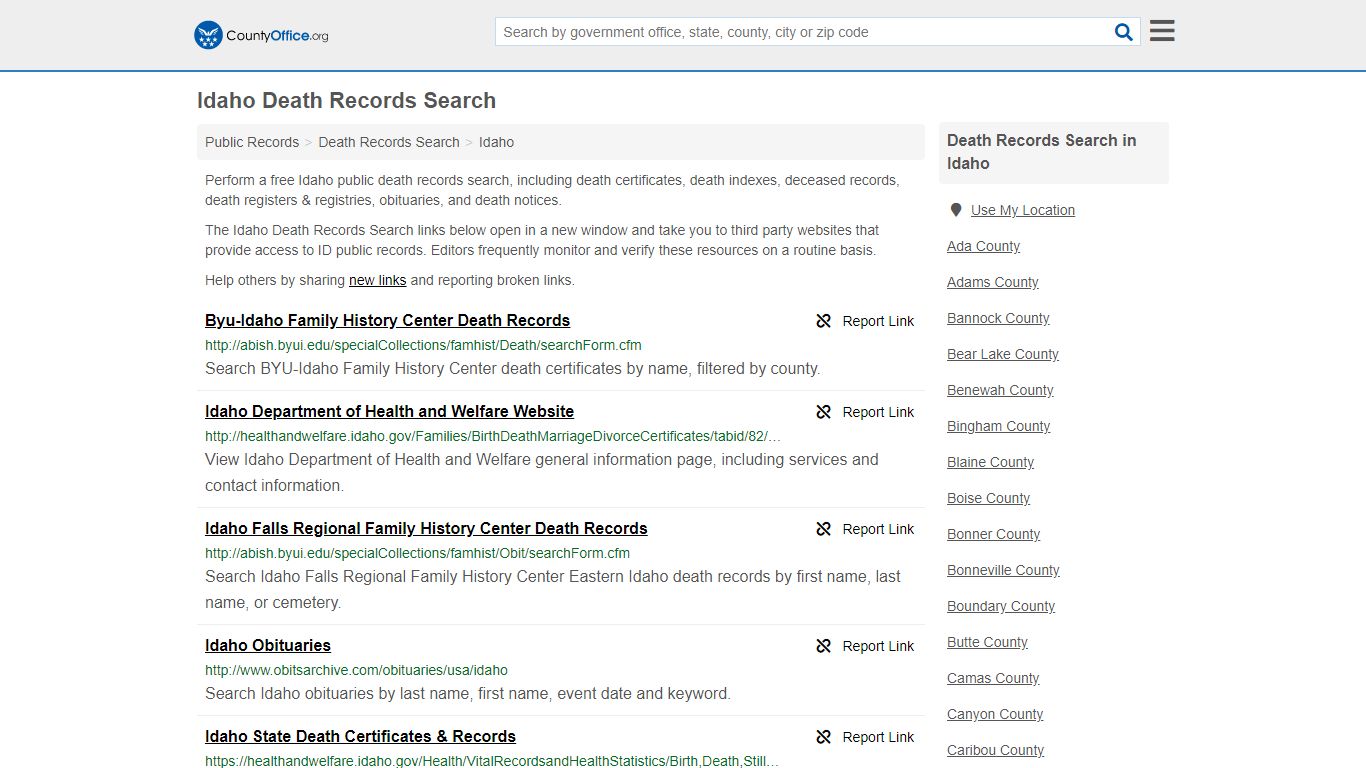Click the CountyOffice.org logo

(261, 35)
